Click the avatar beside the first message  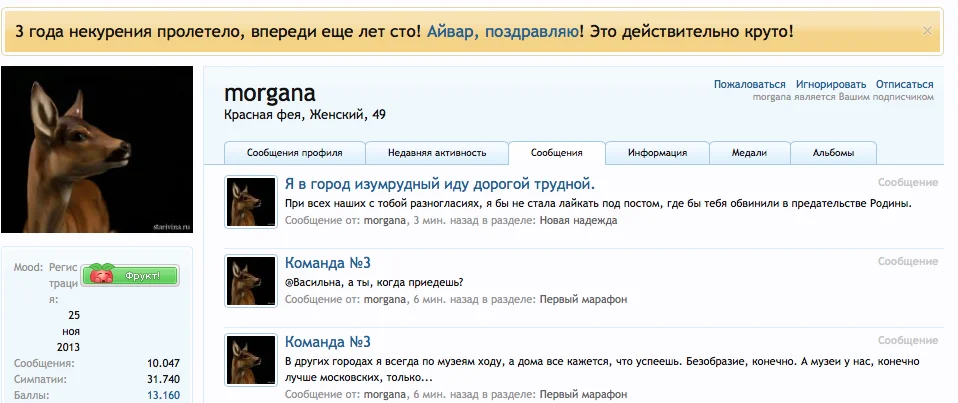click(x=251, y=202)
